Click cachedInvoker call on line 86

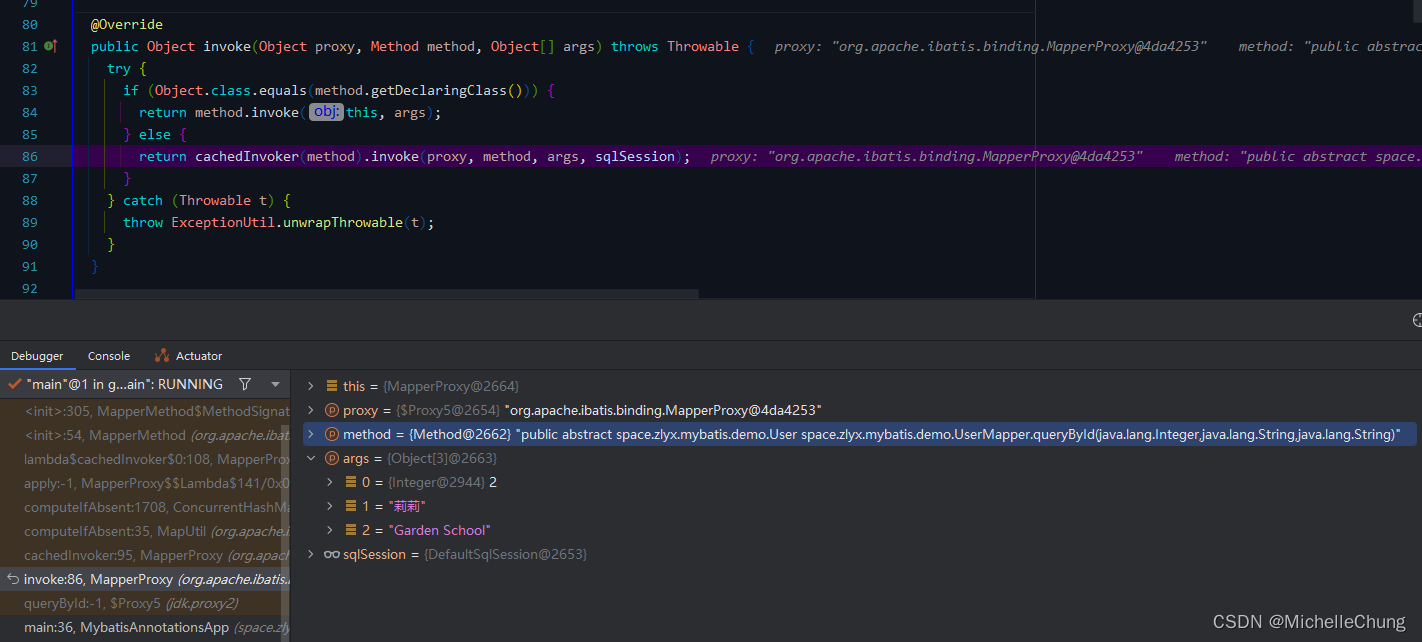(x=247, y=156)
